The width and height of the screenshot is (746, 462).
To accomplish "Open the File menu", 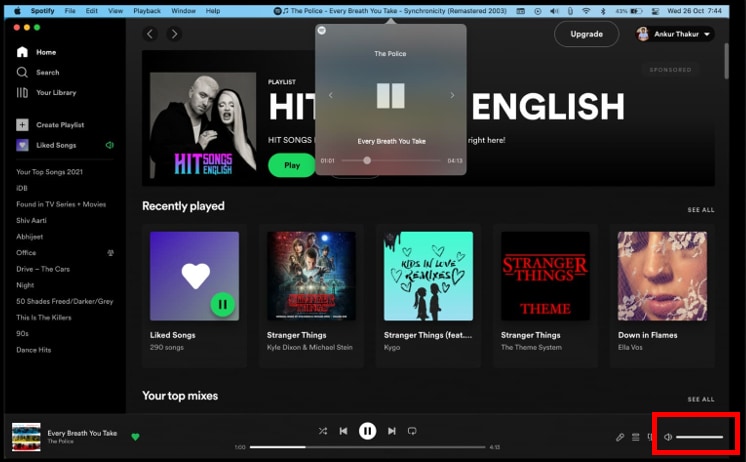I will pyautogui.click(x=70, y=10).
